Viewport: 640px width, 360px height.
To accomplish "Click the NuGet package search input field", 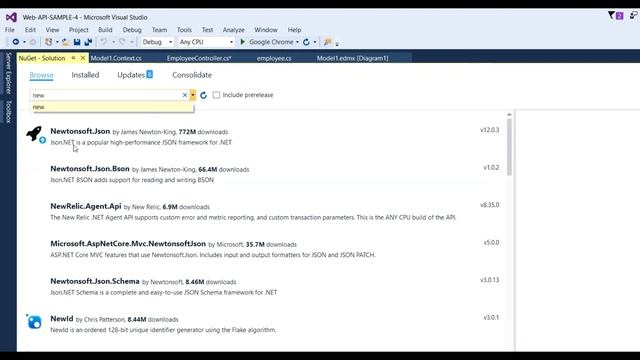I will pyautogui.click(x=105, y=95).
